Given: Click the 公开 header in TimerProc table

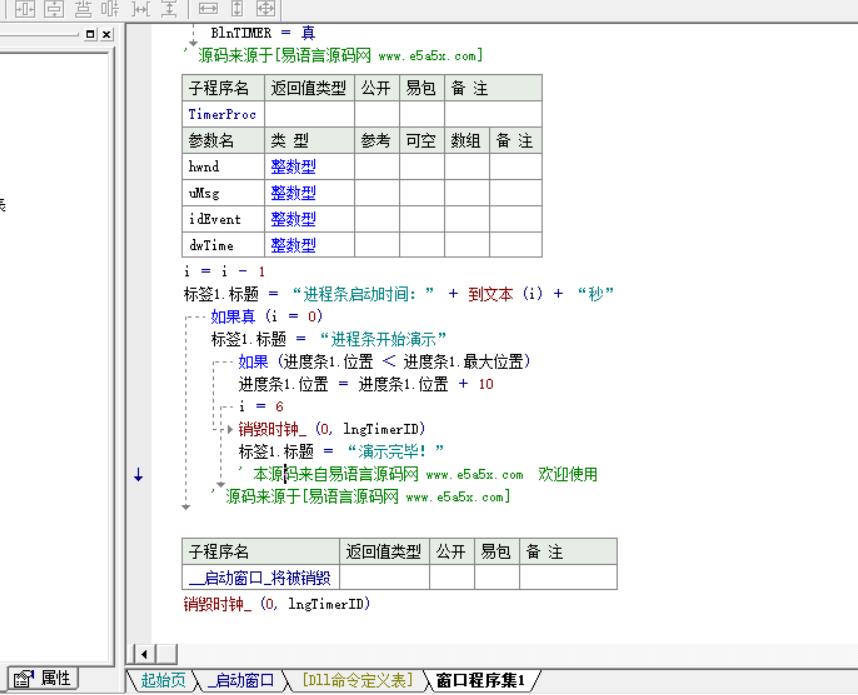Looking at the screenshot, I should [377, 88].
